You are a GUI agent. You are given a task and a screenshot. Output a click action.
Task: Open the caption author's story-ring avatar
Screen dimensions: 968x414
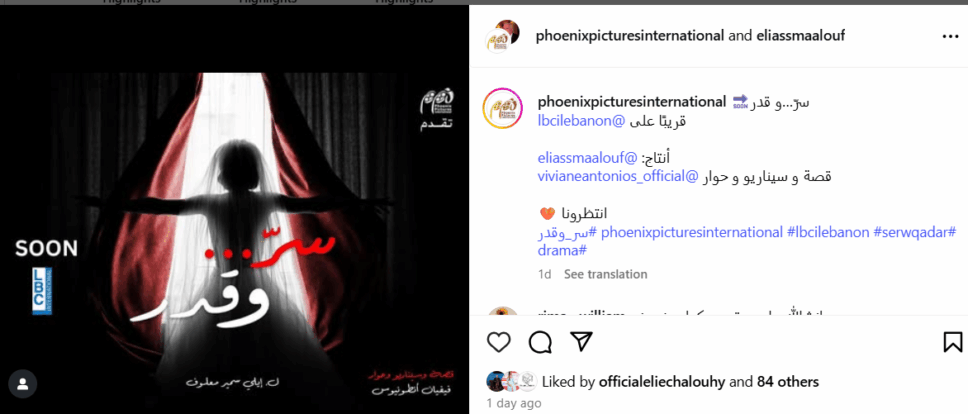pyautogui.click(x=503, y=109)
